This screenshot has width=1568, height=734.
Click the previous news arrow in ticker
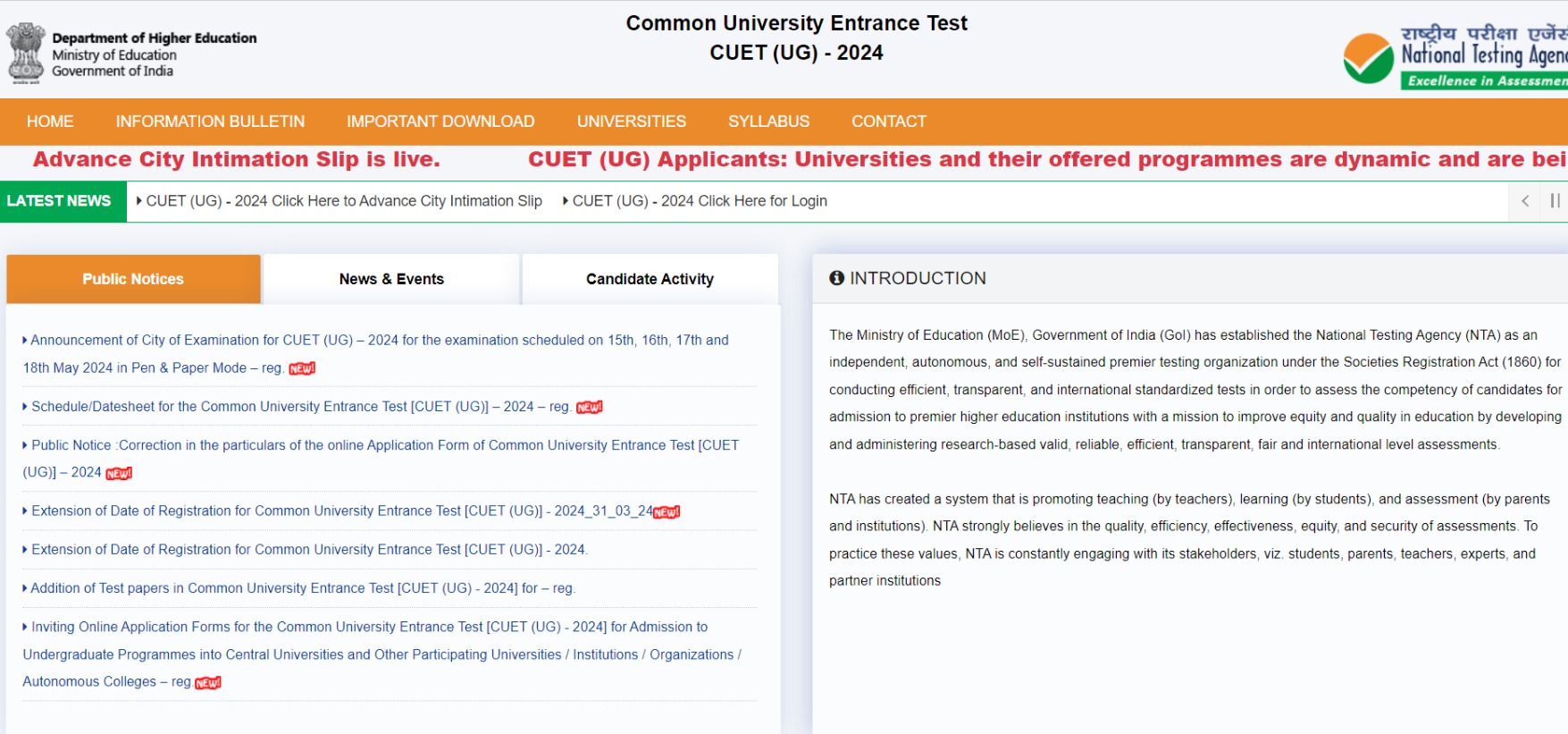pos(1525,201)
